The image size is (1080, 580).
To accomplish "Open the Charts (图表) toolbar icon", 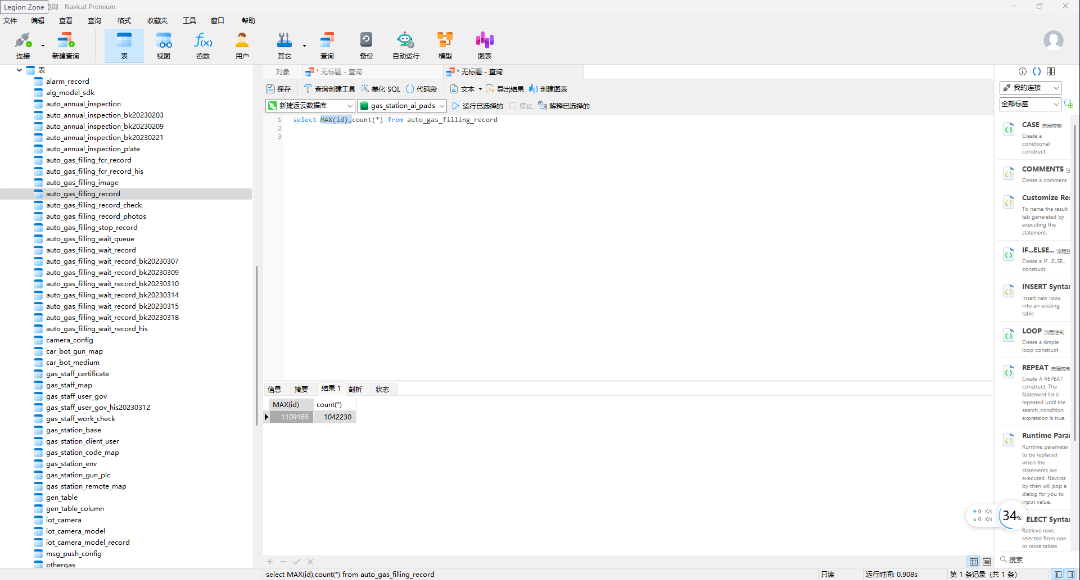I will (484, 44).
